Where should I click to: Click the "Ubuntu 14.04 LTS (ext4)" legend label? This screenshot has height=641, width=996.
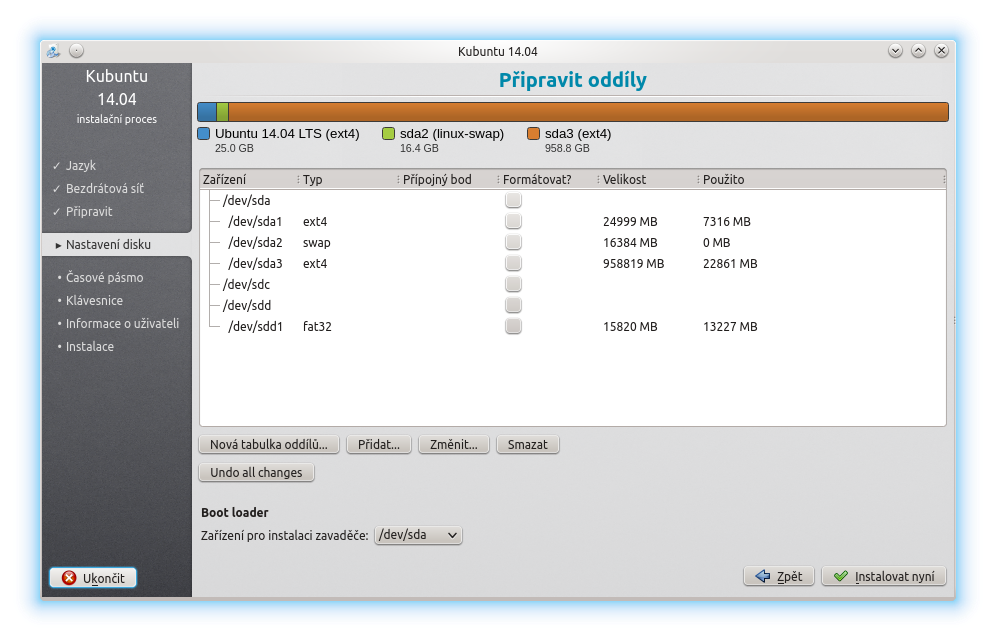coord(287,133)
